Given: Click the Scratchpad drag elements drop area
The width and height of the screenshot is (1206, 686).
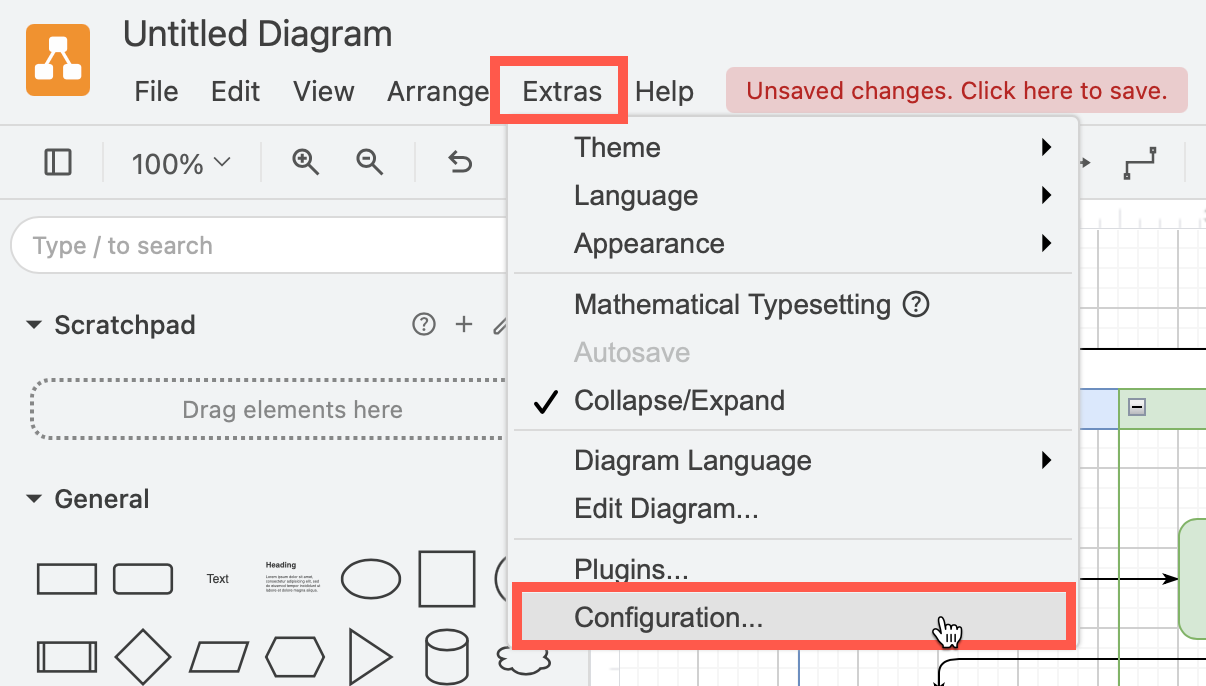Looking at the screenshot, I should [x=268, y=409].
